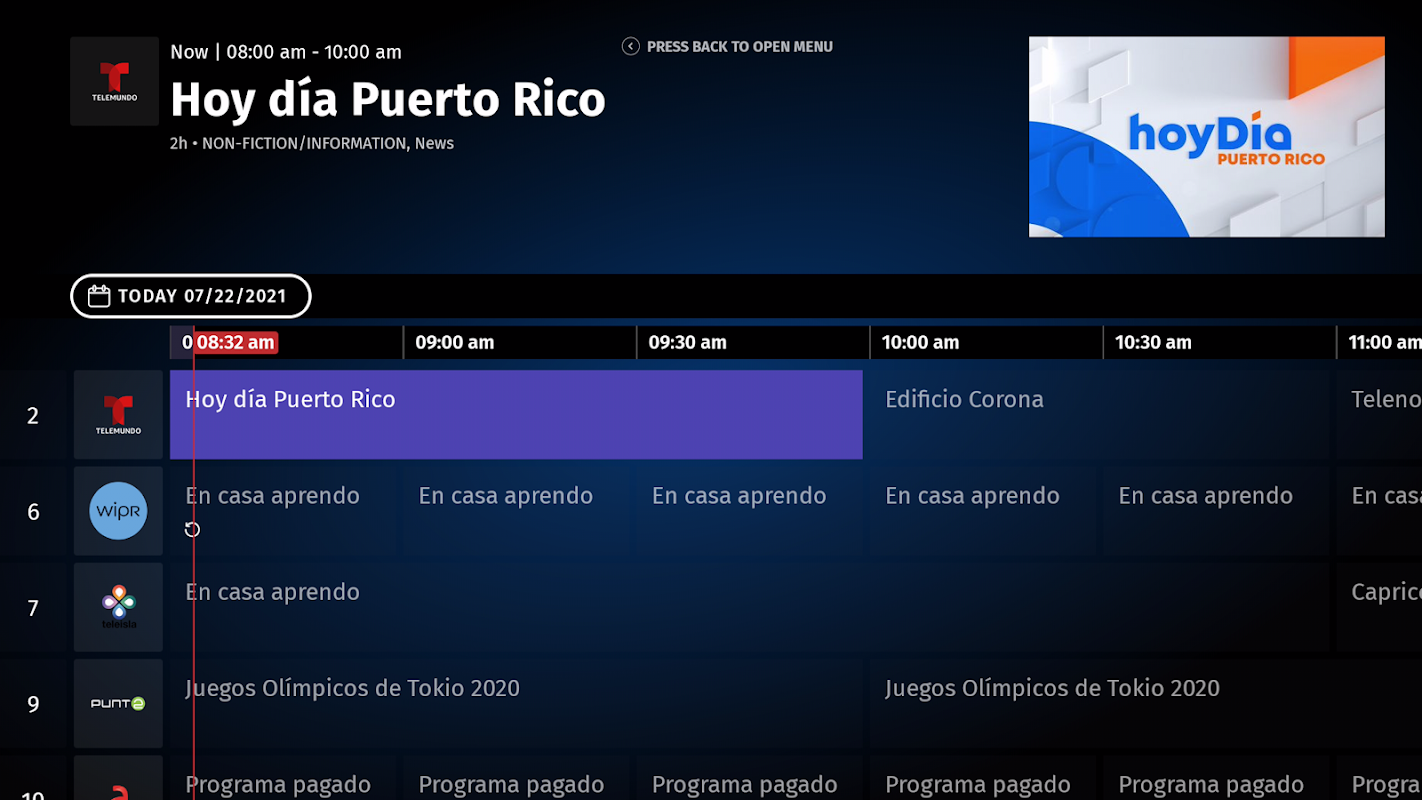Select the channel 10 logo

pos(118,778)
